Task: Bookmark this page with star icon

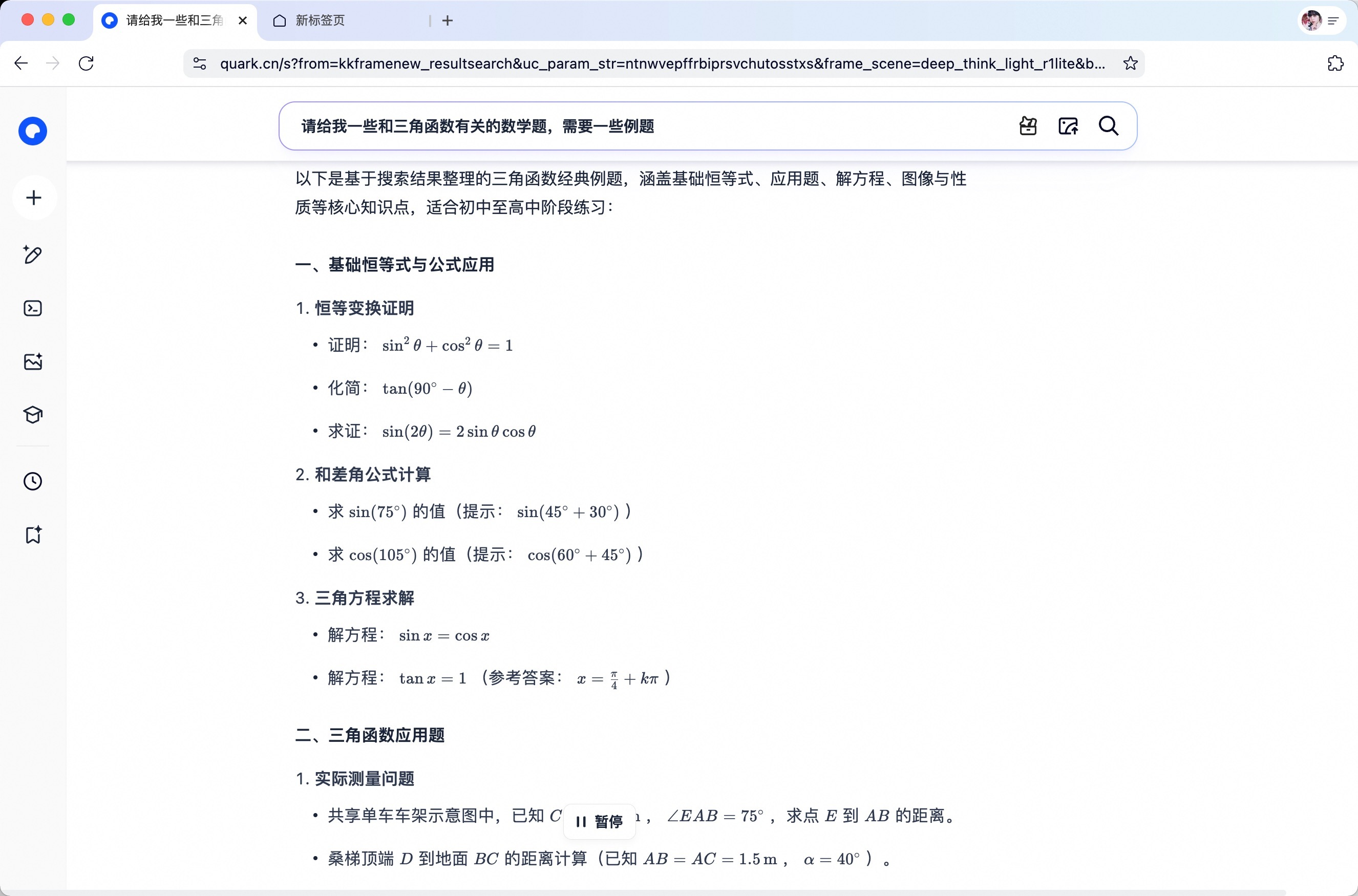Action: [x=1130, y=63]
